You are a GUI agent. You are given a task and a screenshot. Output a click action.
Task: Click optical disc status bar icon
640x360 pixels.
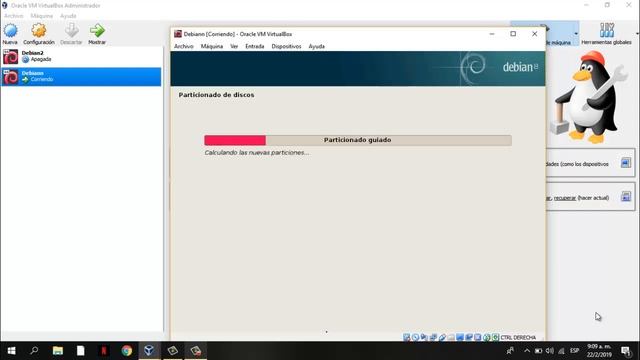pos(415,338)
